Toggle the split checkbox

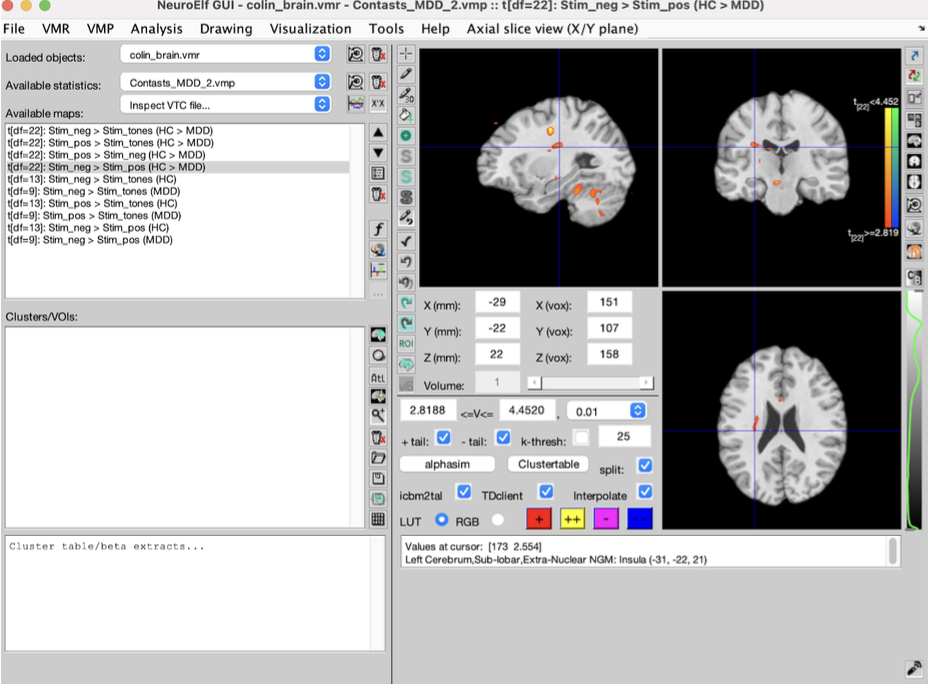645,465
